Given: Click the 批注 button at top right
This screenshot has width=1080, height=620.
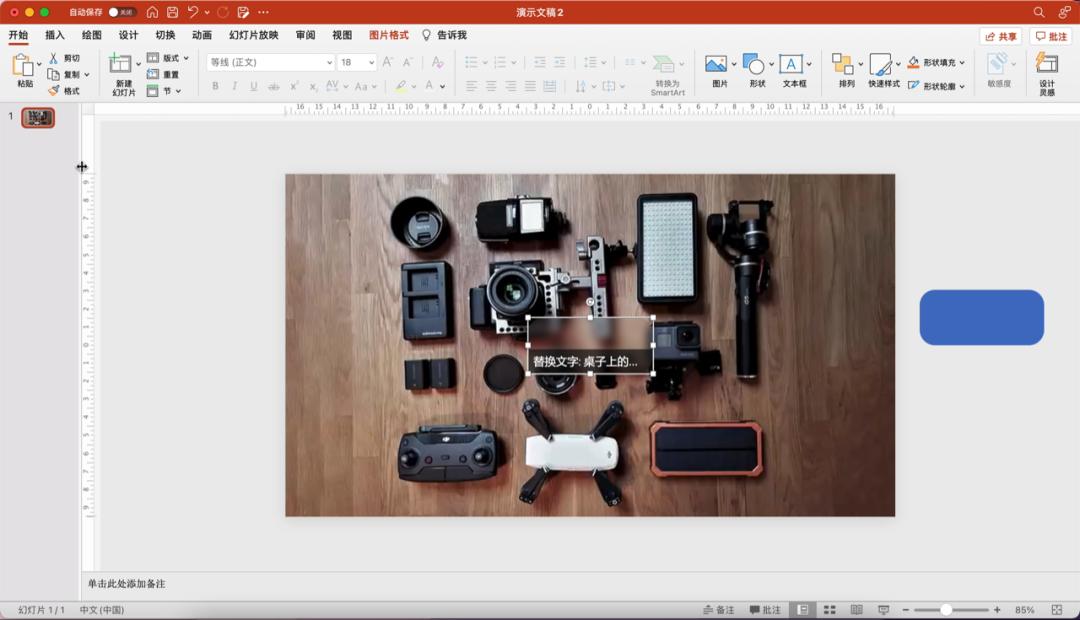Looking at the screenshot, I should click(x=1051, y=36).
